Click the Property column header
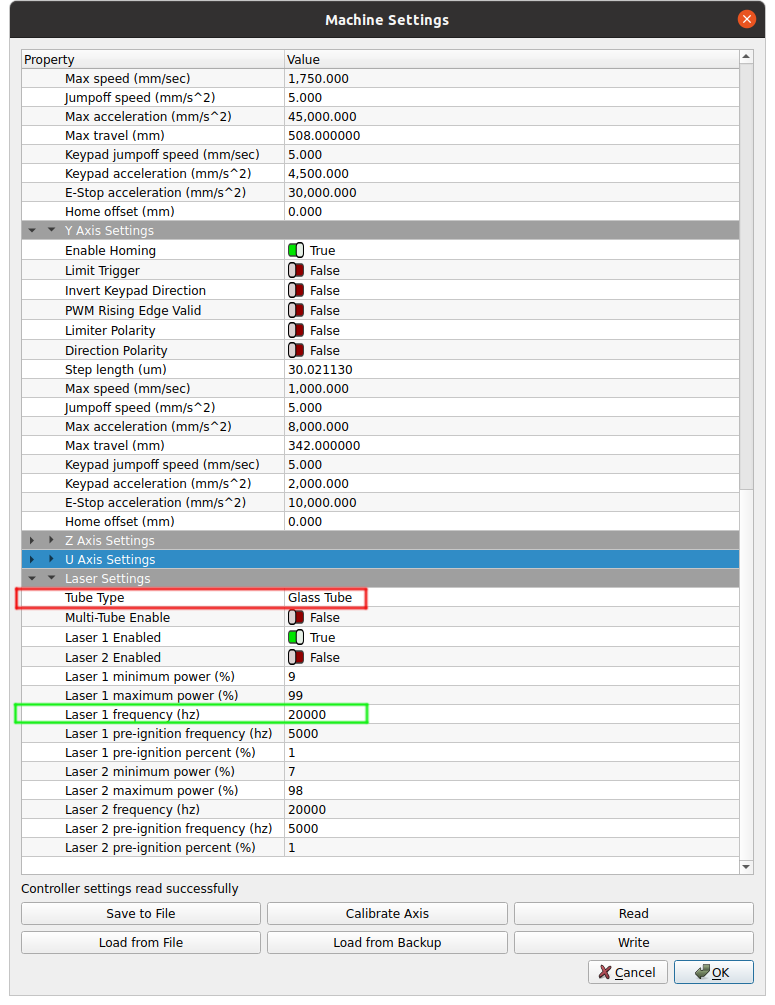 (152, 60)
